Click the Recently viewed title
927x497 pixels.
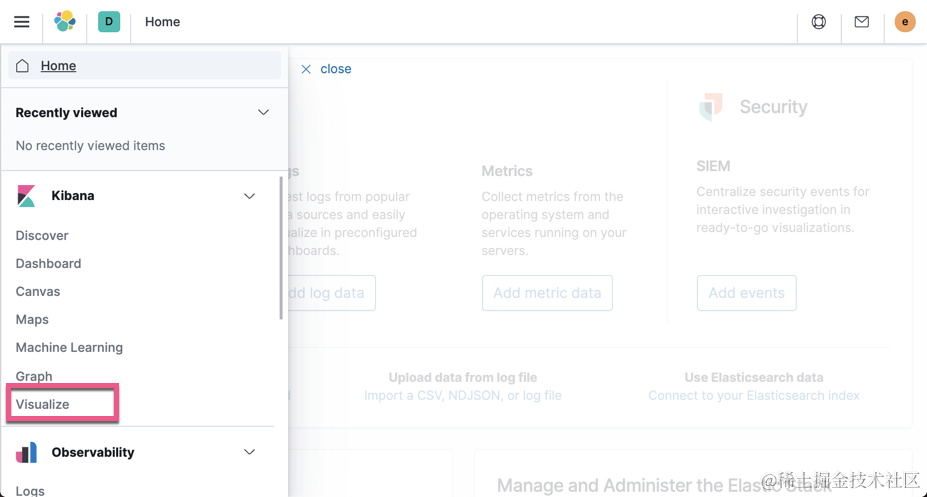click(x=66, y=112)
